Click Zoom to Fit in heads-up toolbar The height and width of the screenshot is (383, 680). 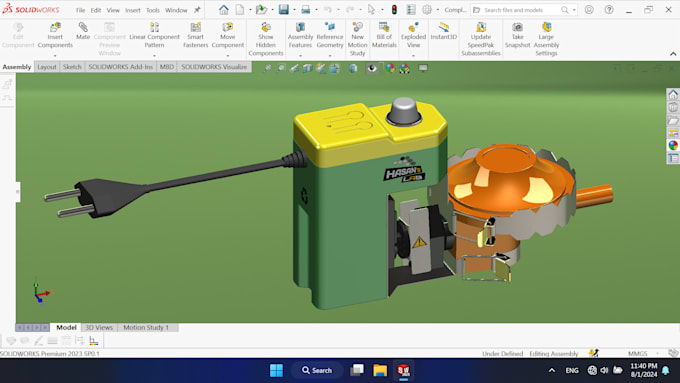[x=267, y=68]
